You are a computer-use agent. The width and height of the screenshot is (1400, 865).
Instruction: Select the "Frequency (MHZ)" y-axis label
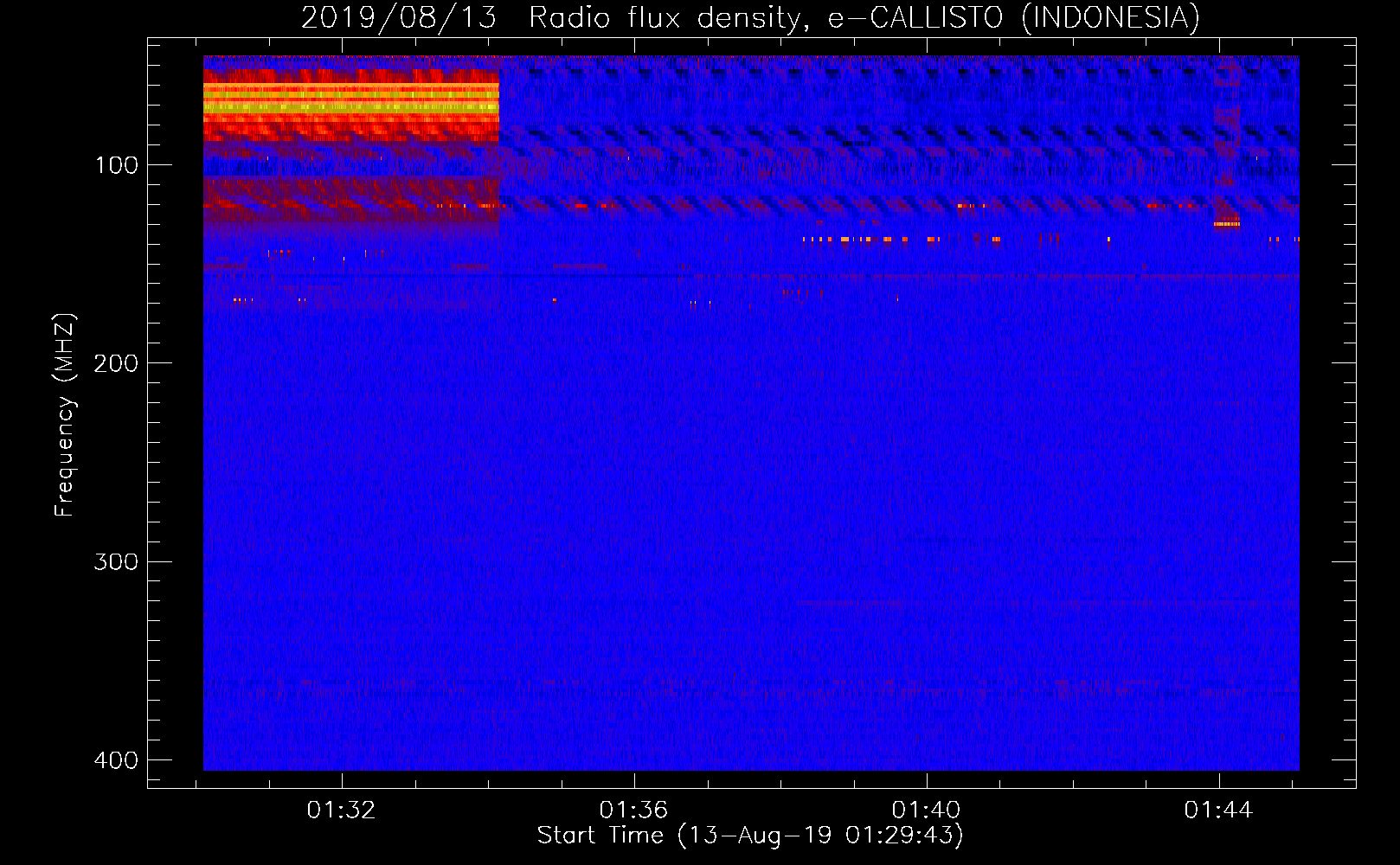click(x=65, y=415)
